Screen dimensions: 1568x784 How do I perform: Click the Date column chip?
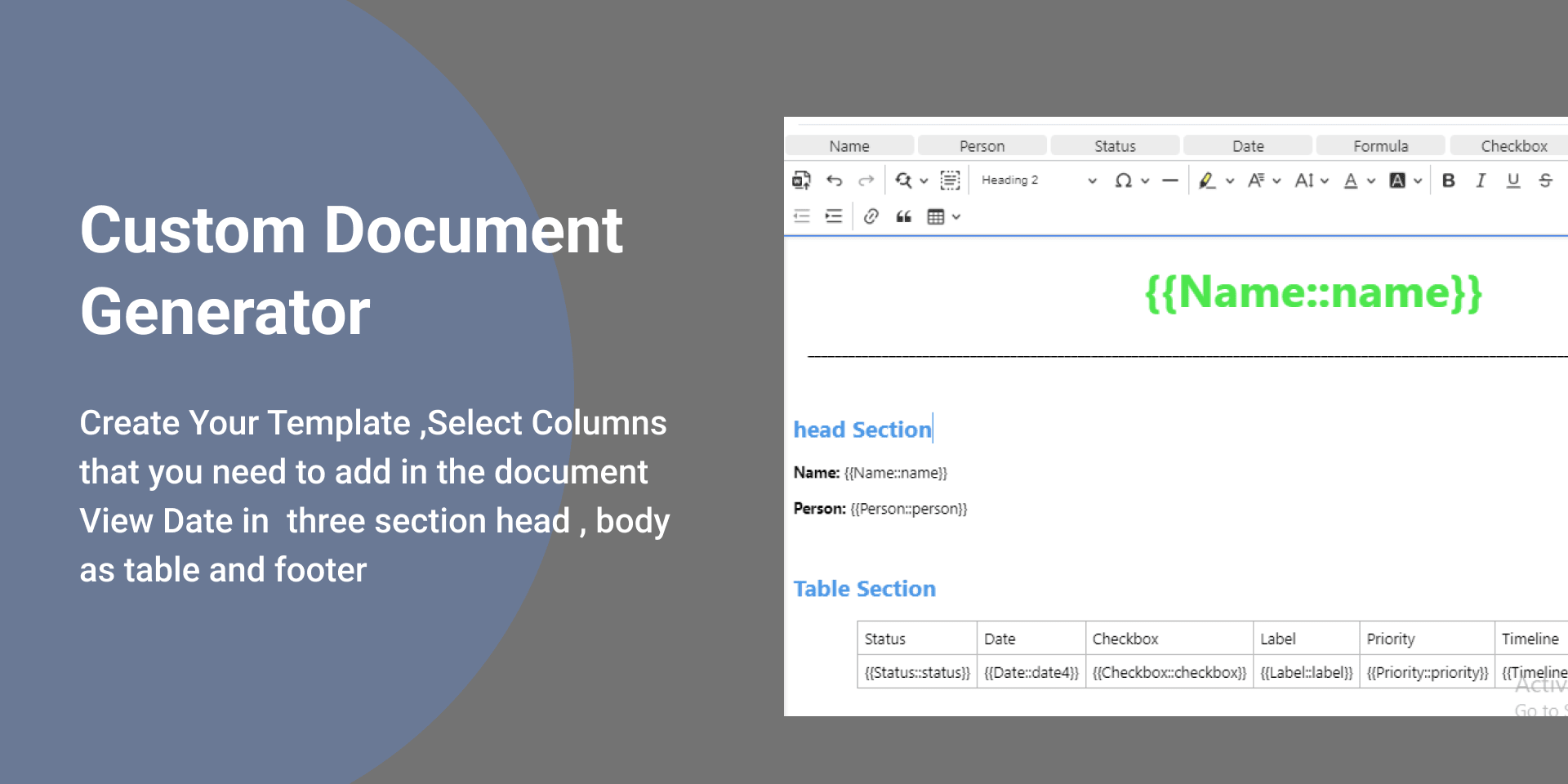coord(1248,145)
